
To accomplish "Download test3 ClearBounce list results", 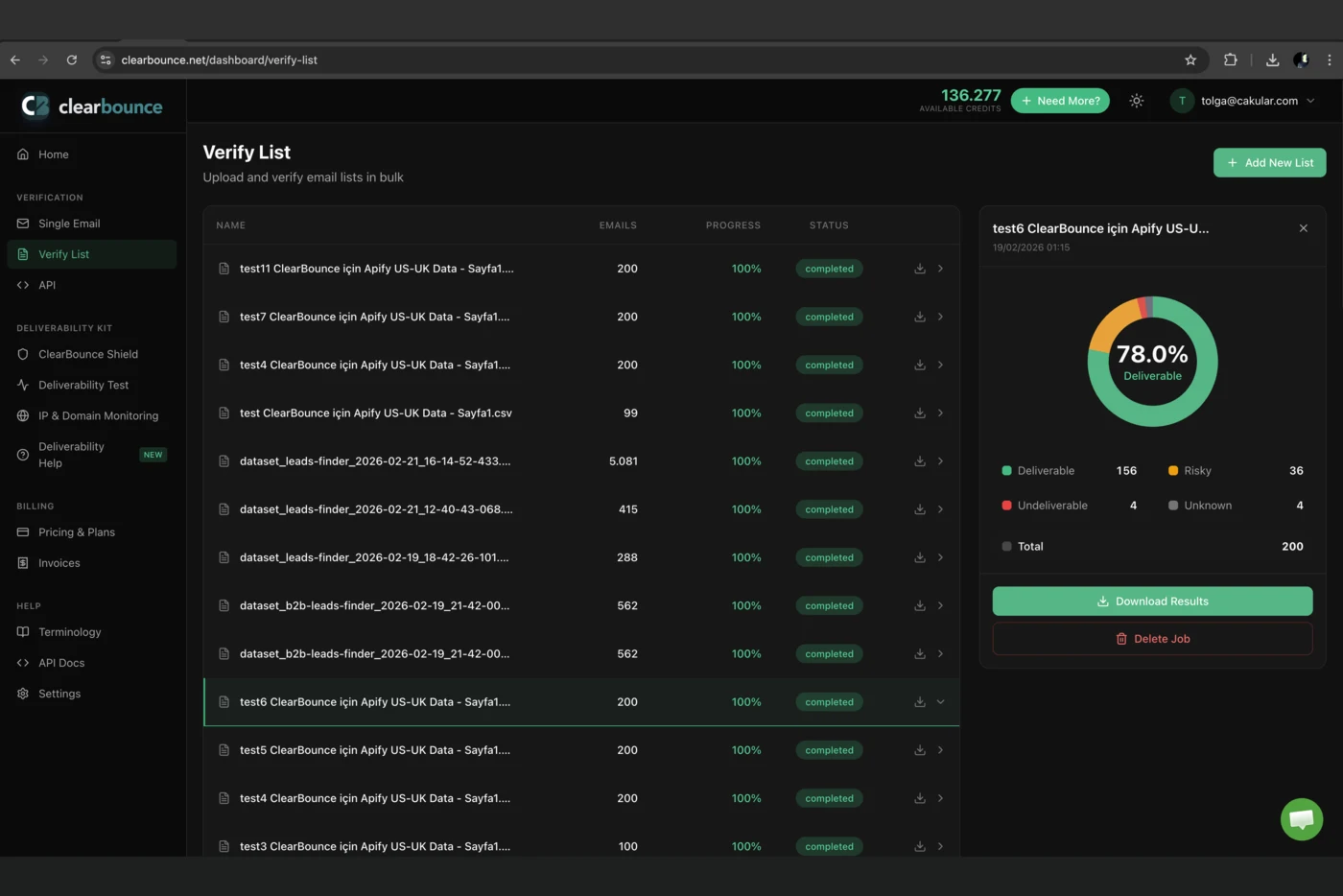I will click(920, 846).
